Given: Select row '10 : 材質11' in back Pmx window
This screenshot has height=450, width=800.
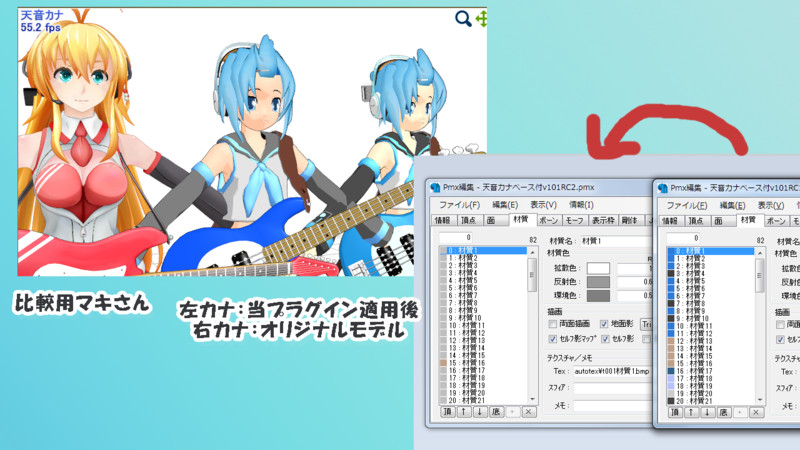Looking at the screenshot, I should (483, 326).
